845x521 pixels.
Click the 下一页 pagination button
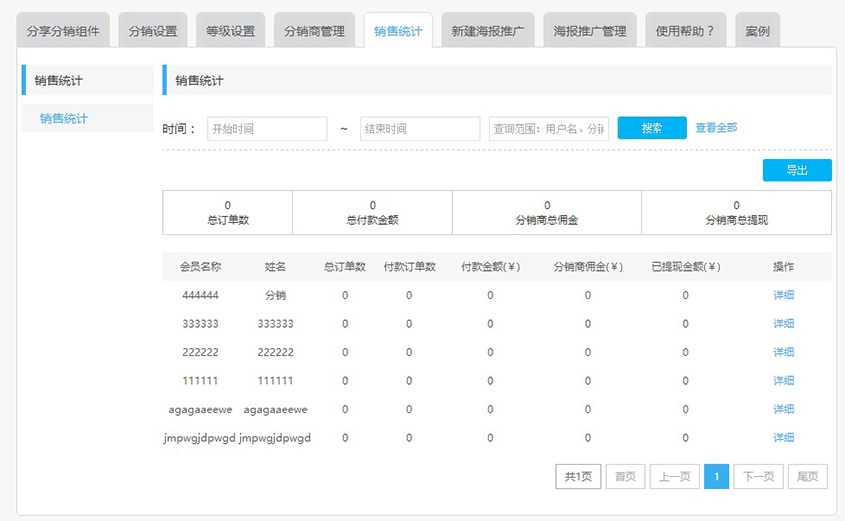758,477
